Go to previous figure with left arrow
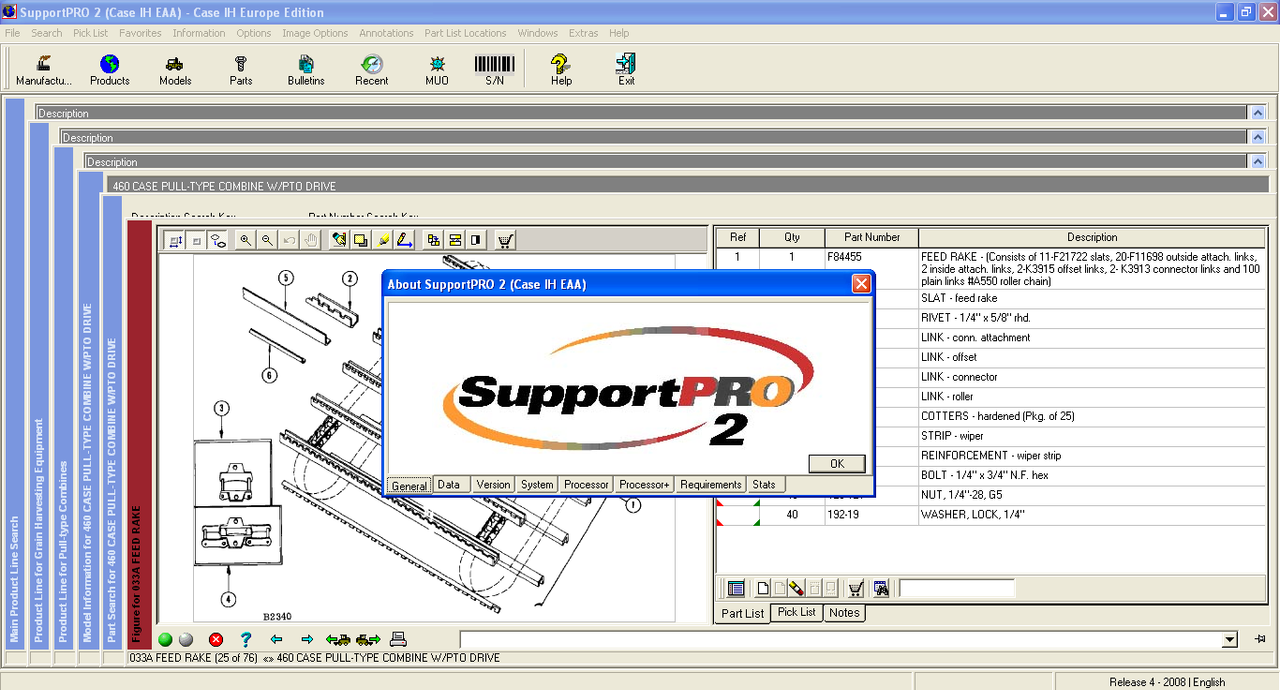The width and height of the screenshot is (1280, 690). 277,639
